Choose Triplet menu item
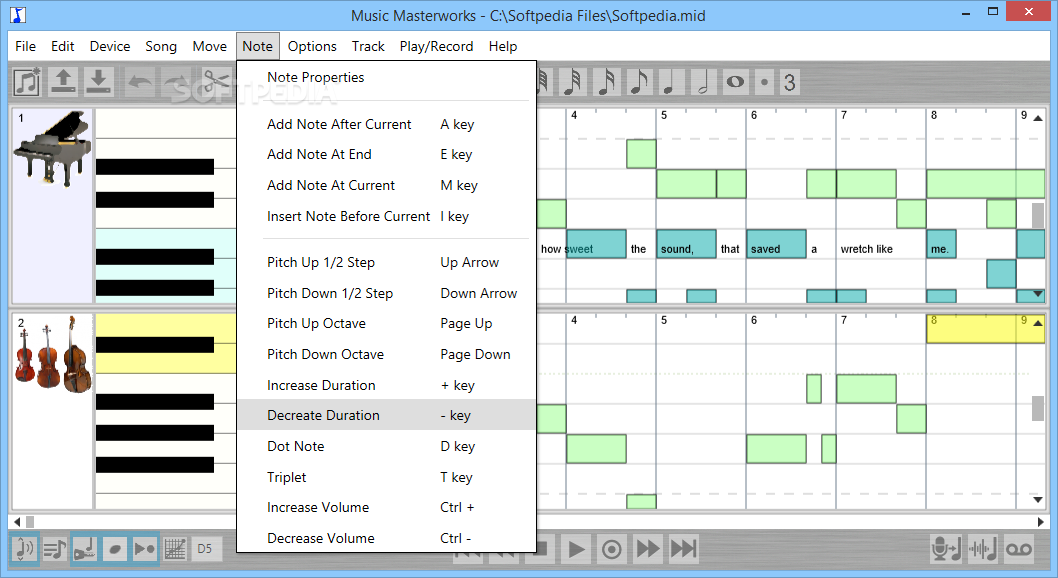The height and width of the screenshot is (578, 1058). pos(387,478)
